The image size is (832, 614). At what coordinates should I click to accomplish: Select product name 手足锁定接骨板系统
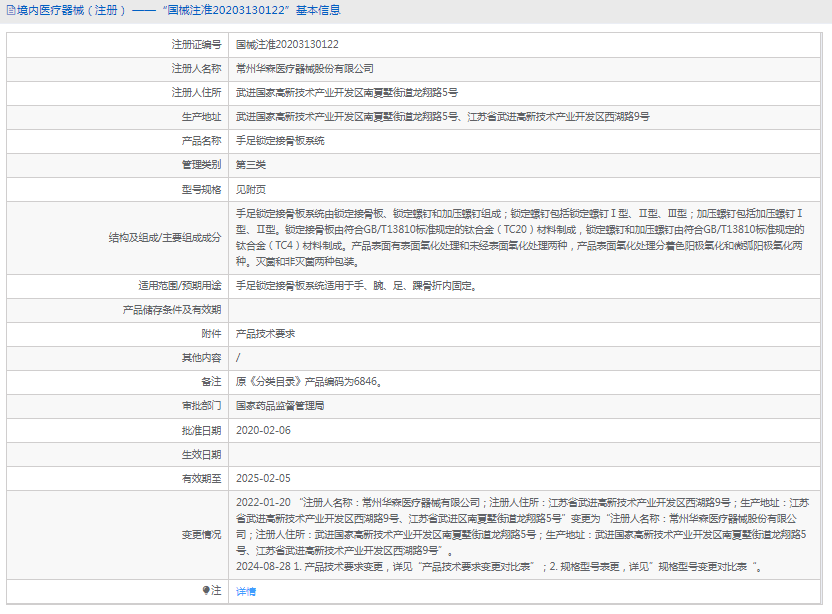280,141
